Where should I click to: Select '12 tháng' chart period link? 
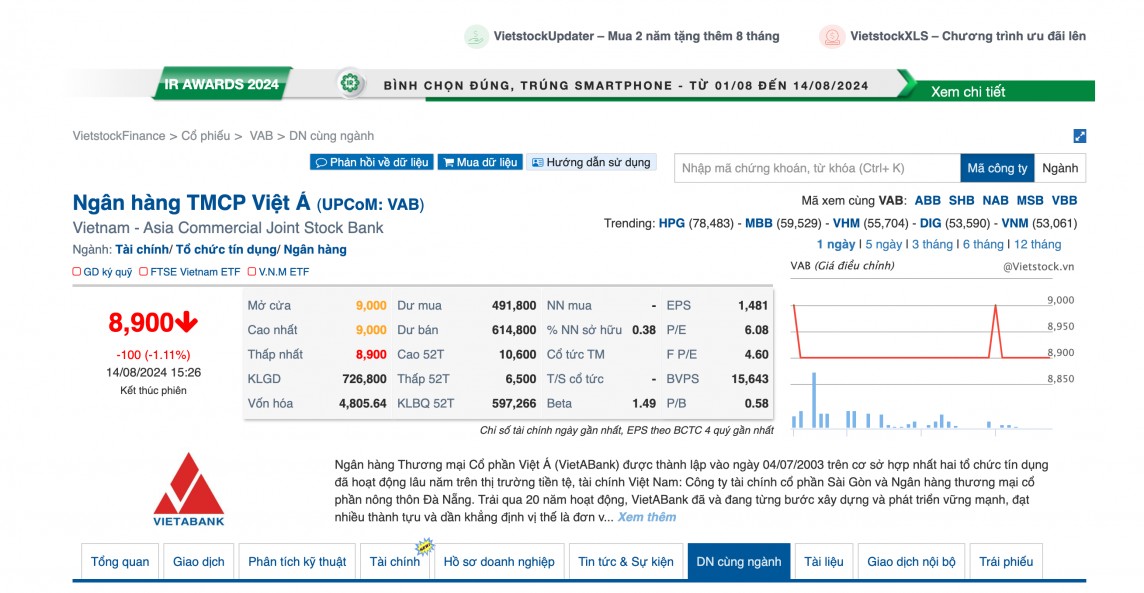(1040, 243)
